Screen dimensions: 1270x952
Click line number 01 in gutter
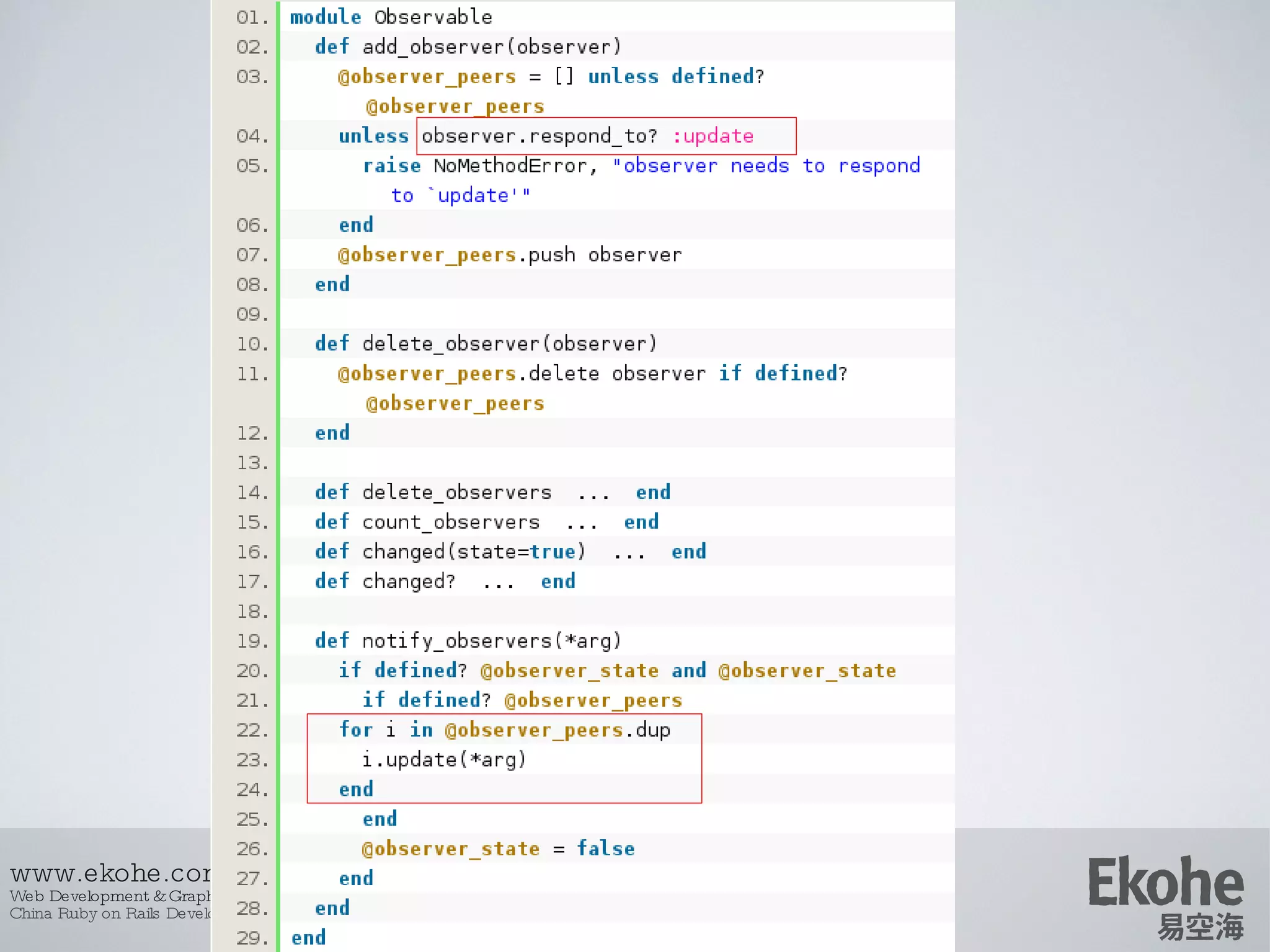tap(252, 17)
